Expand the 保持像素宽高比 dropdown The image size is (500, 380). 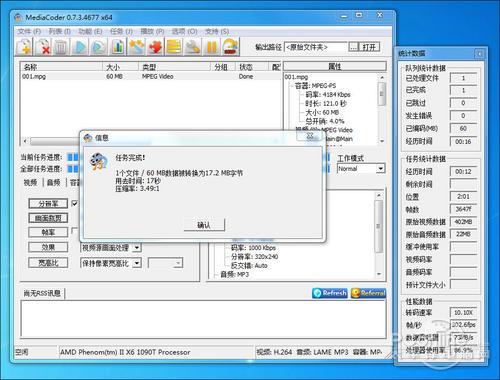pos(111,263)
